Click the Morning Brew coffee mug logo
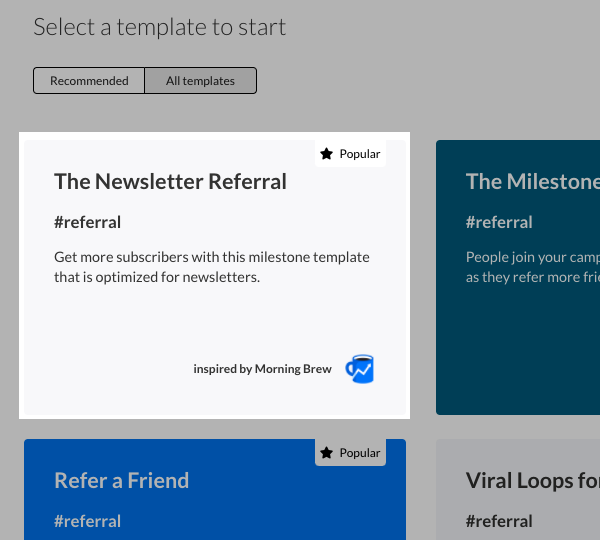The image size is (600, 540). coord(359,369)
